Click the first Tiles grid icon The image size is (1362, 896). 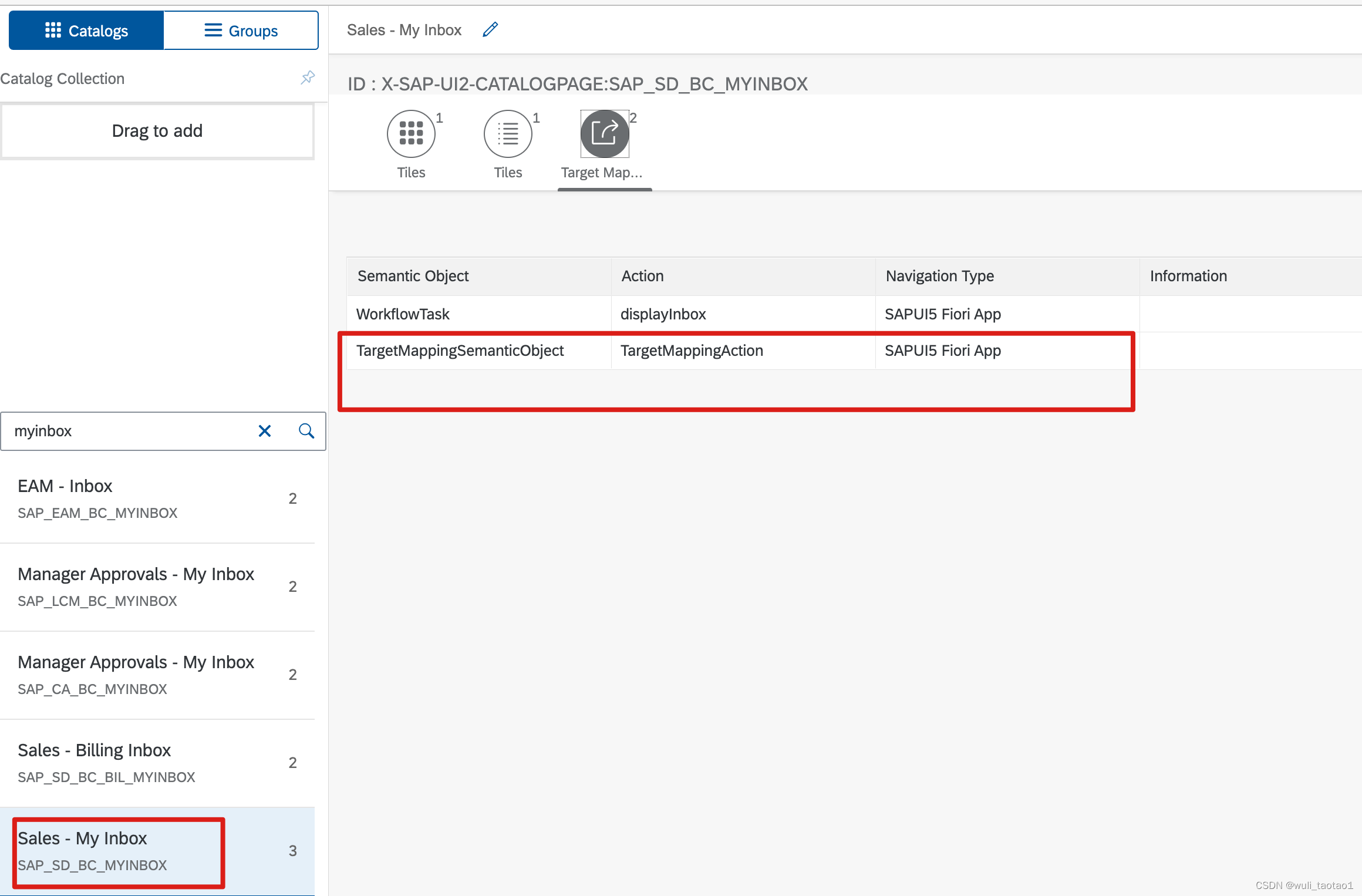[x=410, y=133]
